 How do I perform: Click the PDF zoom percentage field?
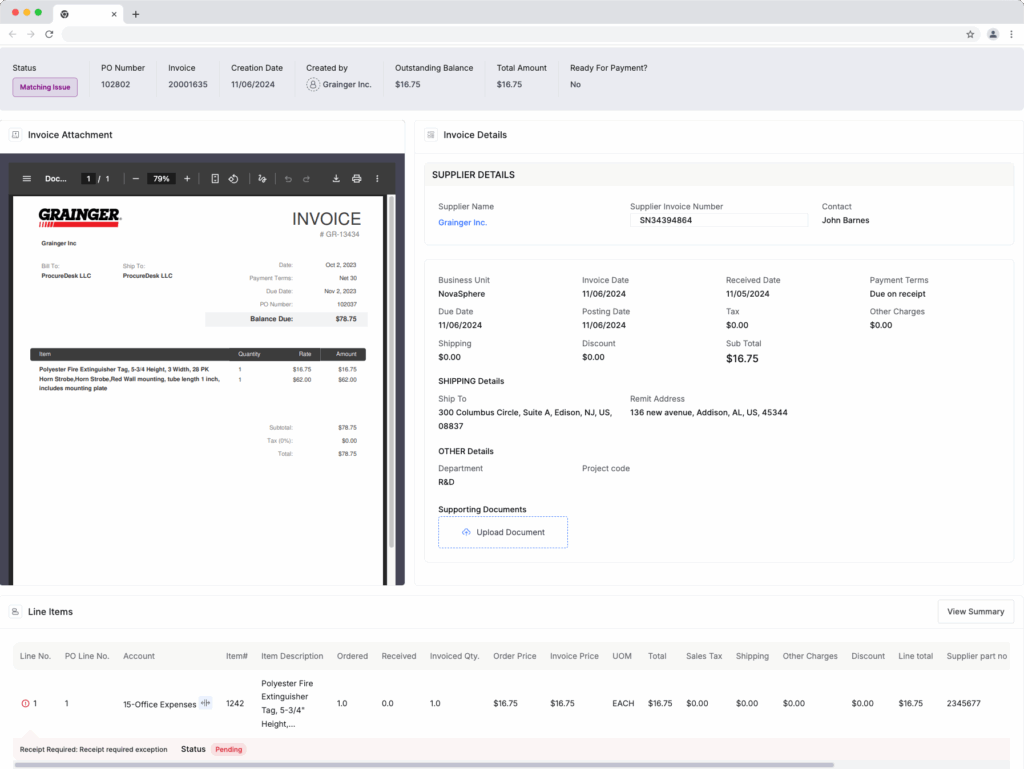coord(161,179)
